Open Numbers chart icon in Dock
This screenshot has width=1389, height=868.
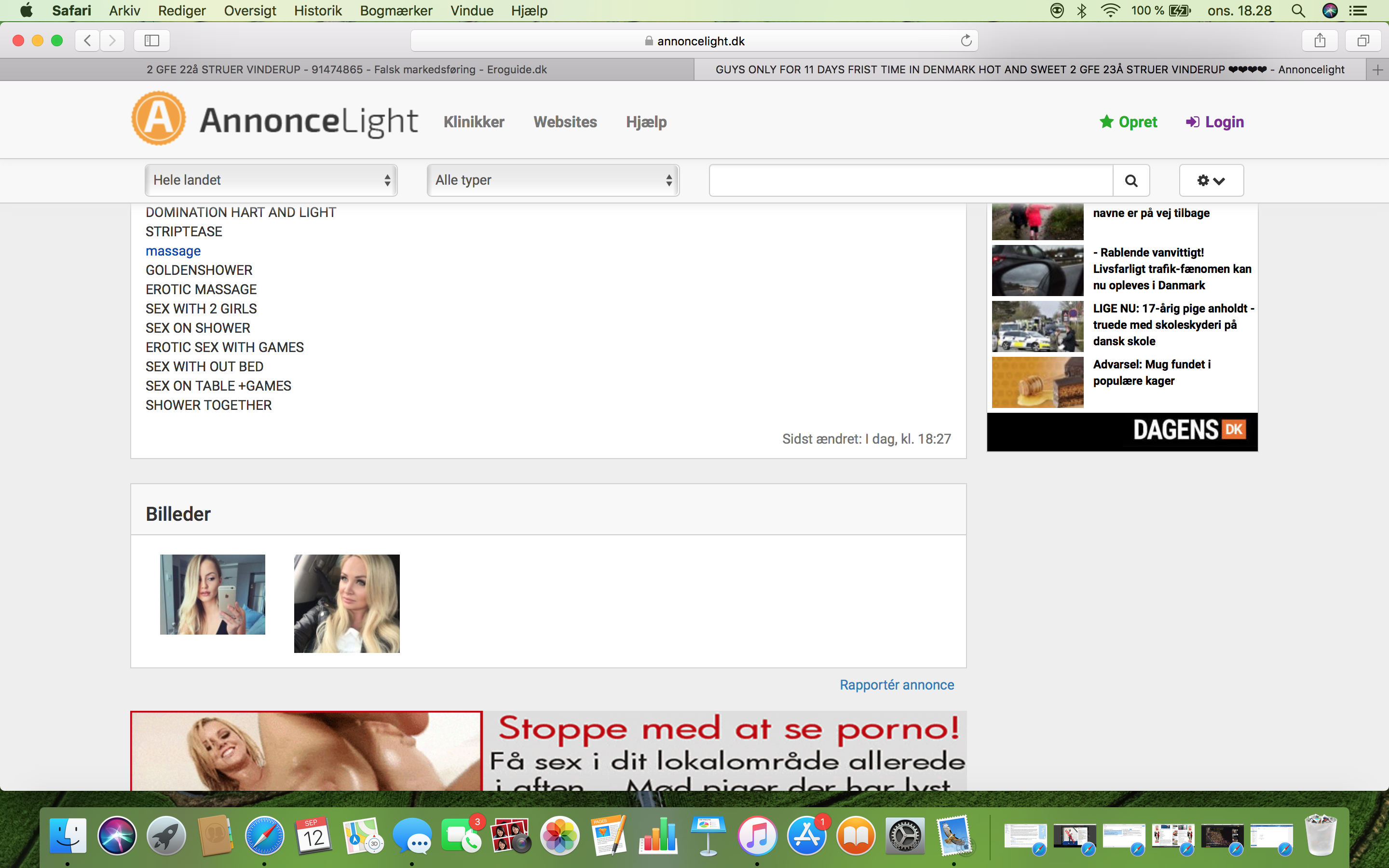(659, 835)
